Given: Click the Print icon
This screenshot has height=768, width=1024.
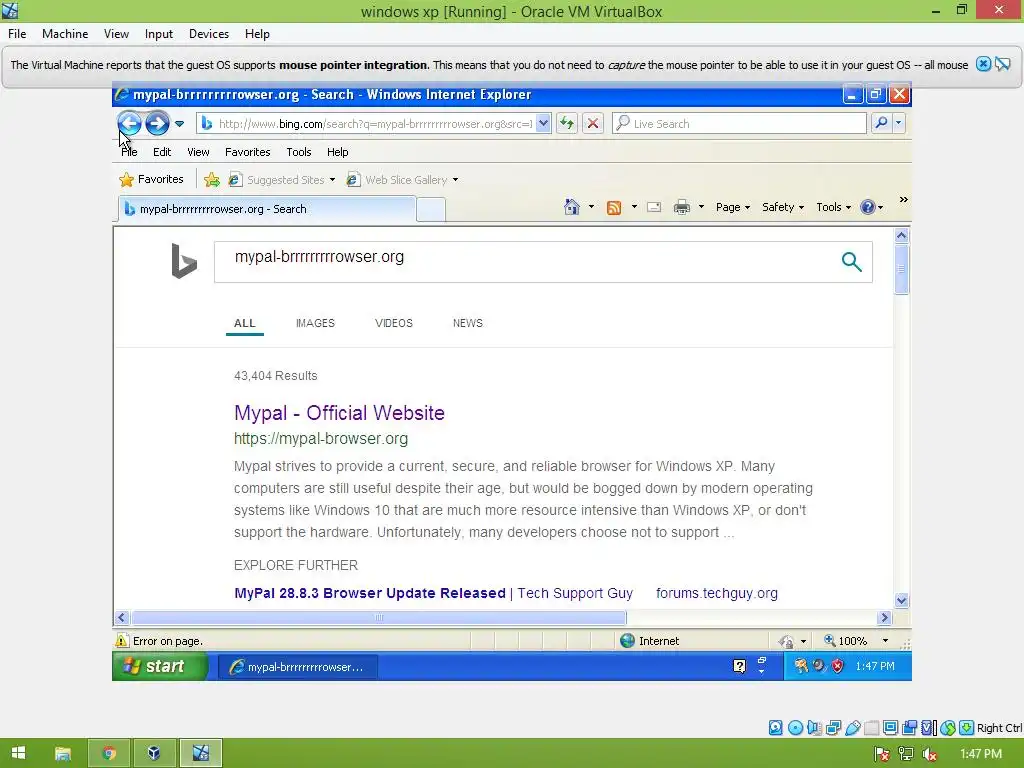Looking at the screenshot, I should 682,207.
